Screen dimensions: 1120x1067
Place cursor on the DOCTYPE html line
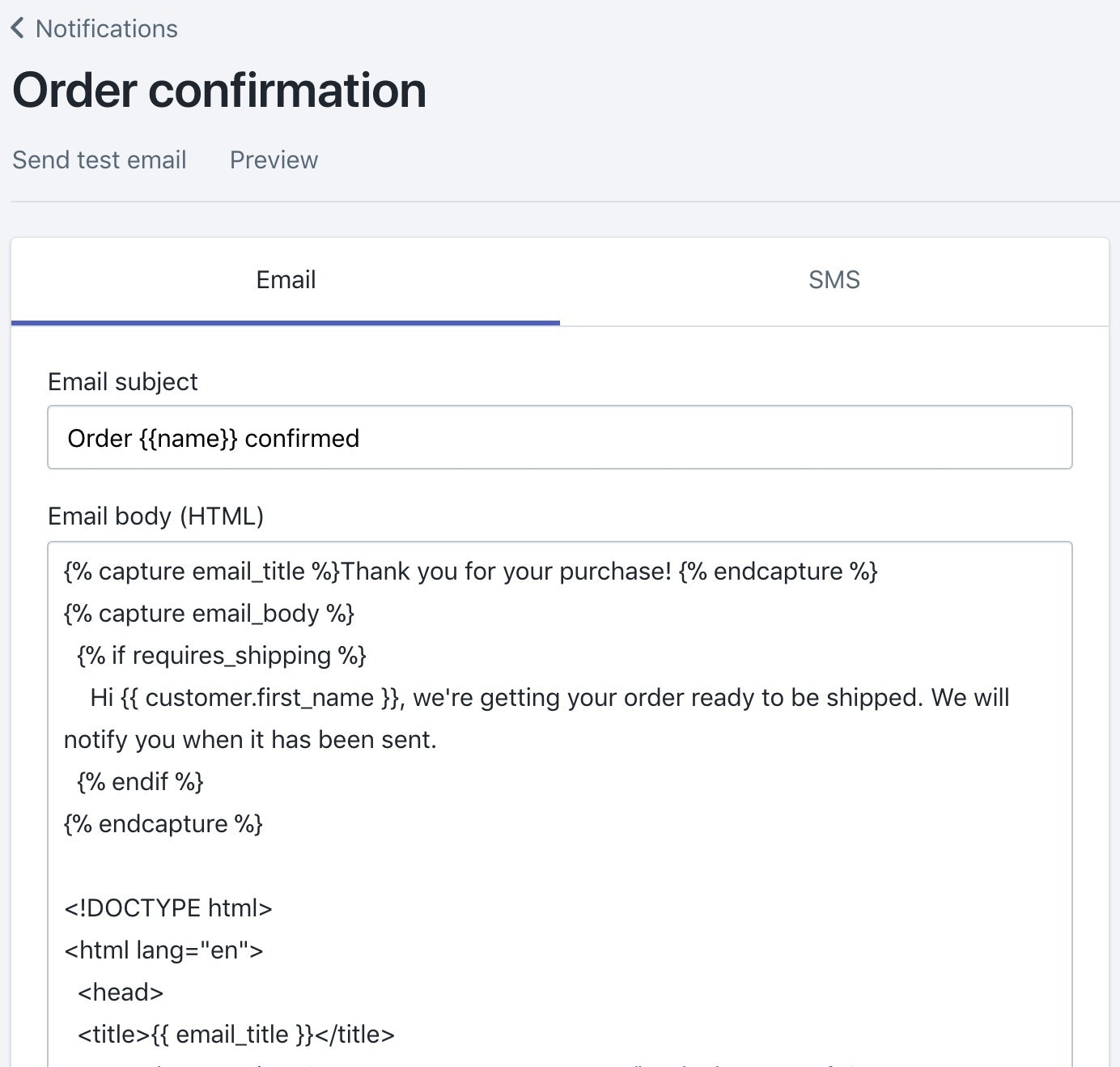(168, 908)
